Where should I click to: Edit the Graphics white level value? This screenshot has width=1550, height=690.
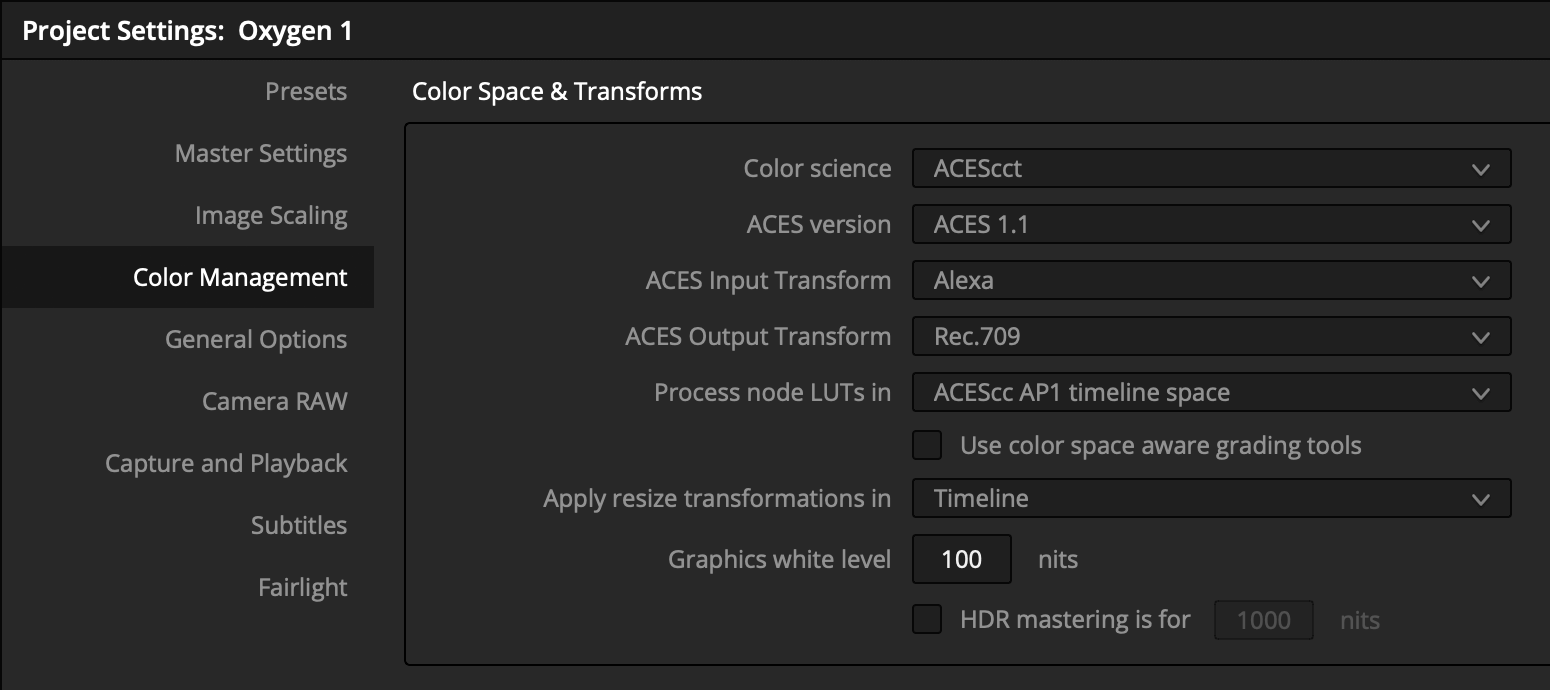[961, 559]
